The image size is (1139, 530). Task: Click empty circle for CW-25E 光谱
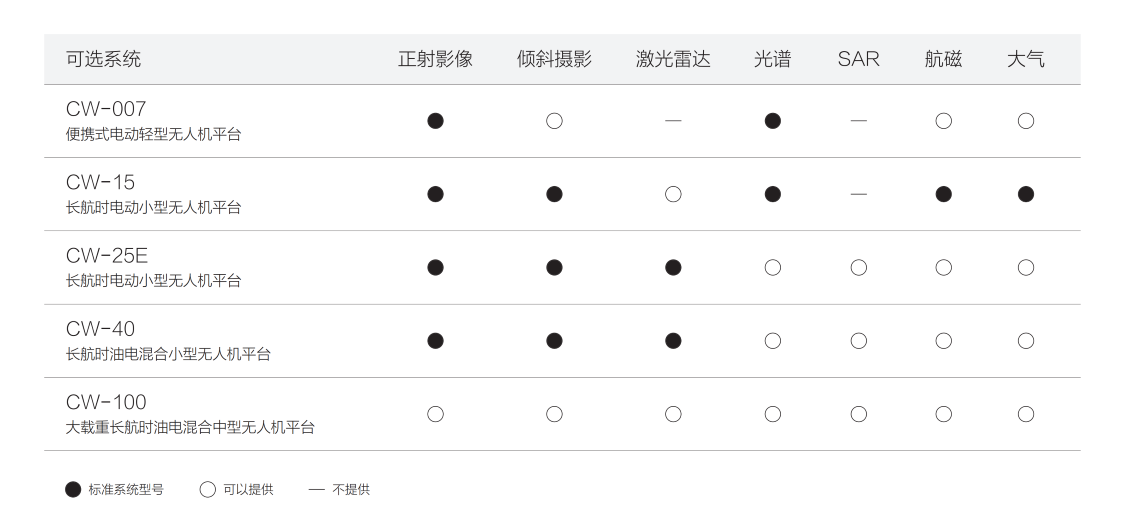pyautogui.click(x=772, y=267)
